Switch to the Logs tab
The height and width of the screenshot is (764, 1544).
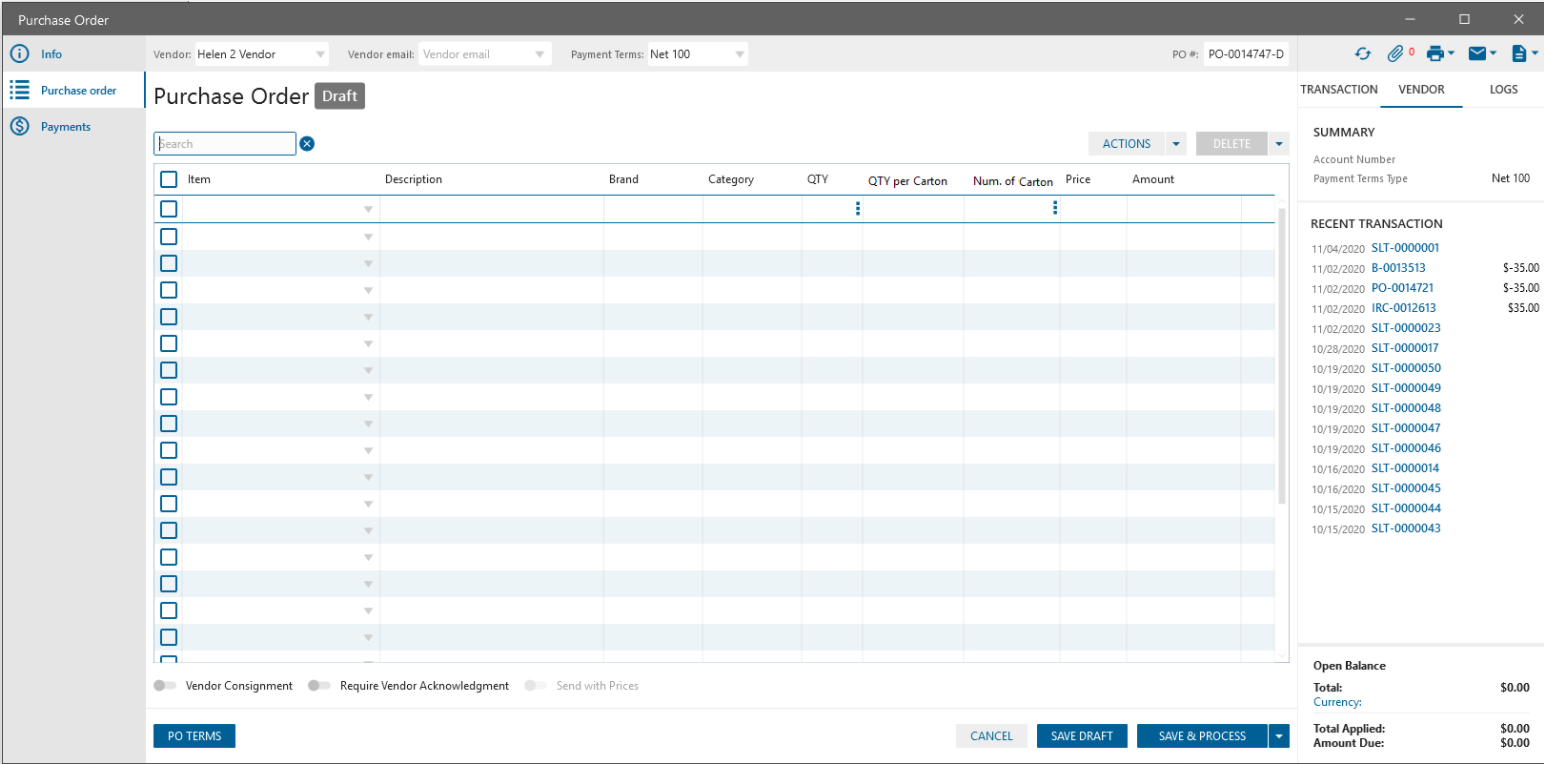(x=1503, y=89)
